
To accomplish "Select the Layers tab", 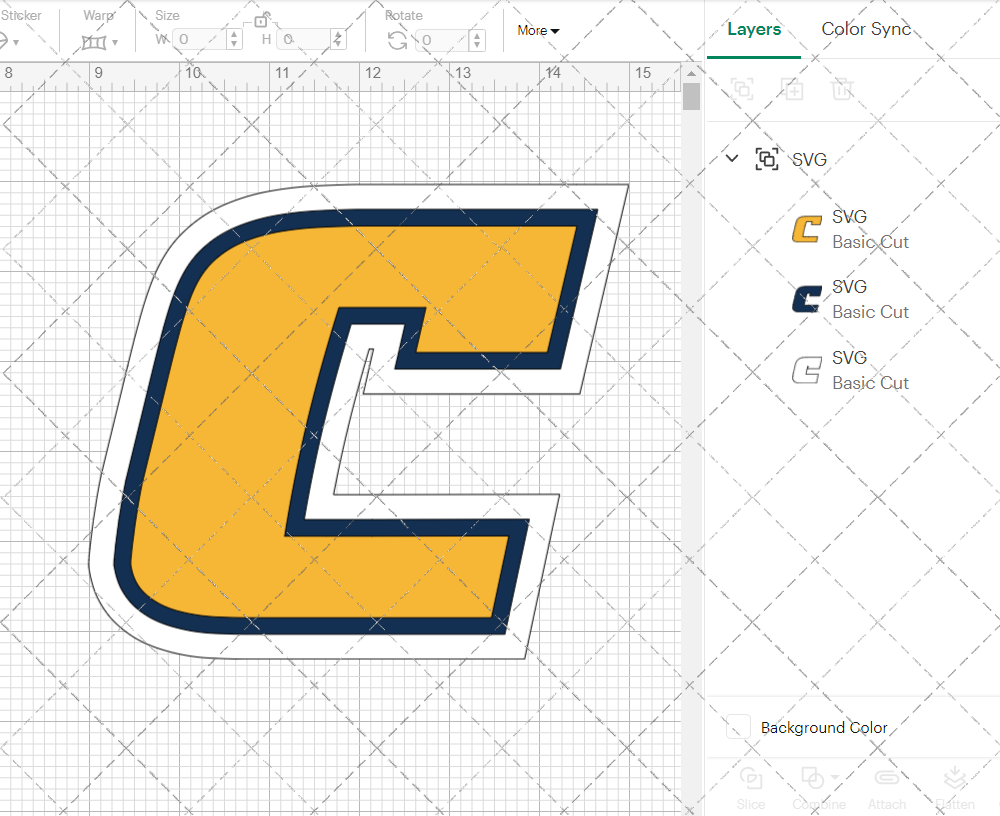I will pyautogui.click(x=754, y=29).
